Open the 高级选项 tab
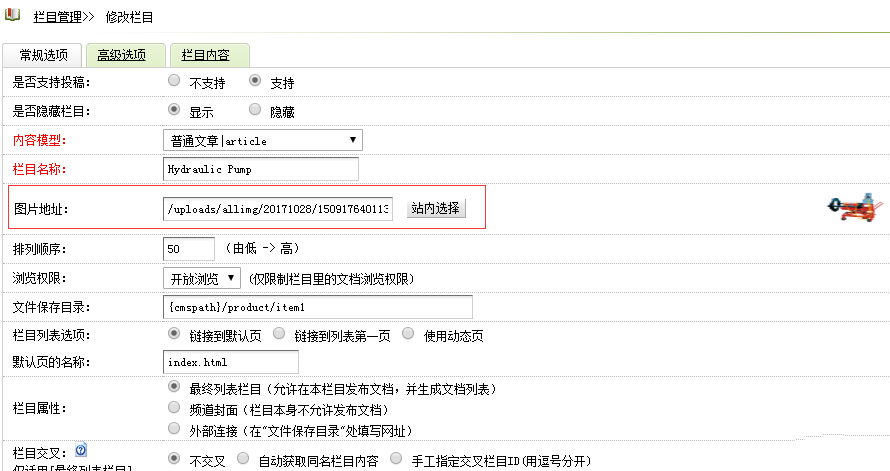Viewport: 890px width, 471px height. click(121, 56)
